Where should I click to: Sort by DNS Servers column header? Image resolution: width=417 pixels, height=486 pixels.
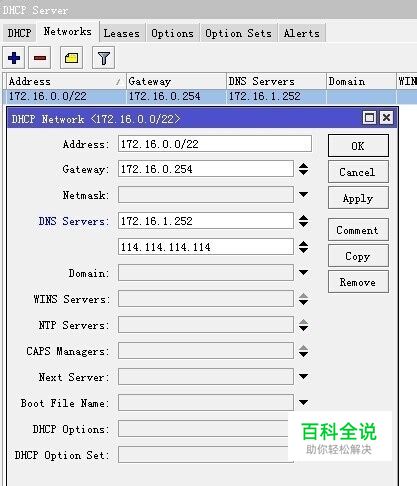(x=276, y=81)
